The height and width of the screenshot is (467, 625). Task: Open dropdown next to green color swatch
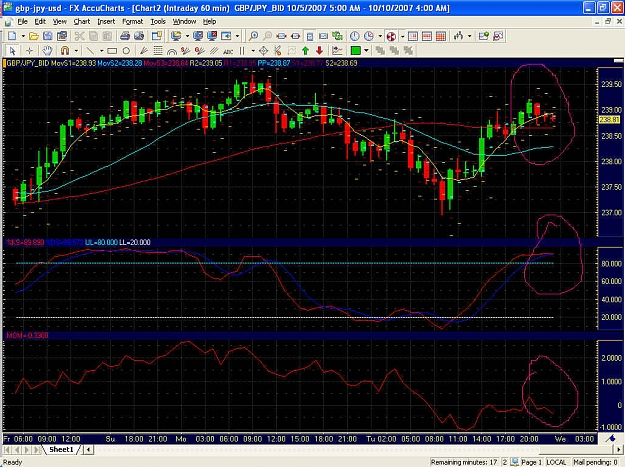point(366,51)
